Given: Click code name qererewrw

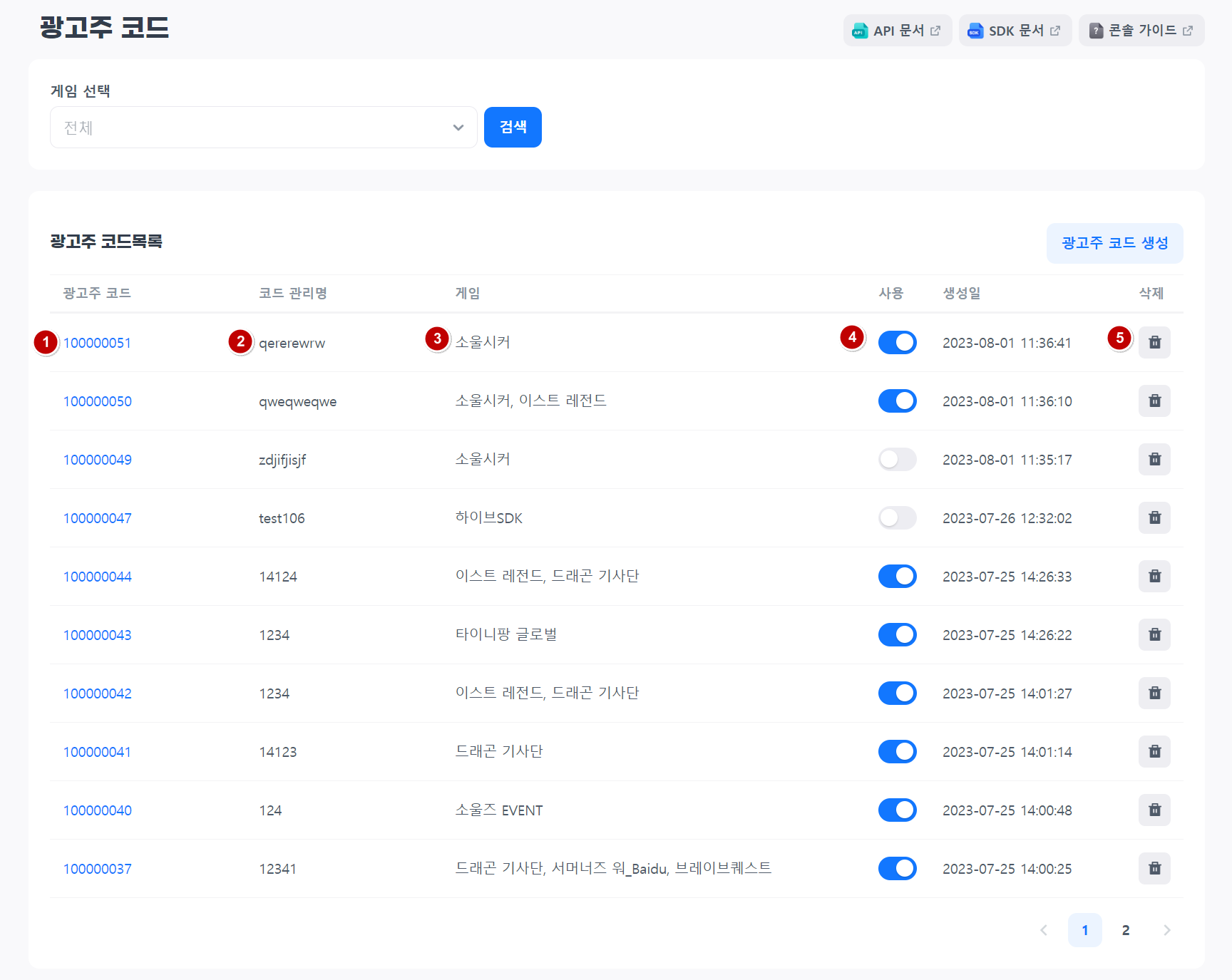Looking at the screenshot, I should [x=292, y=343].
